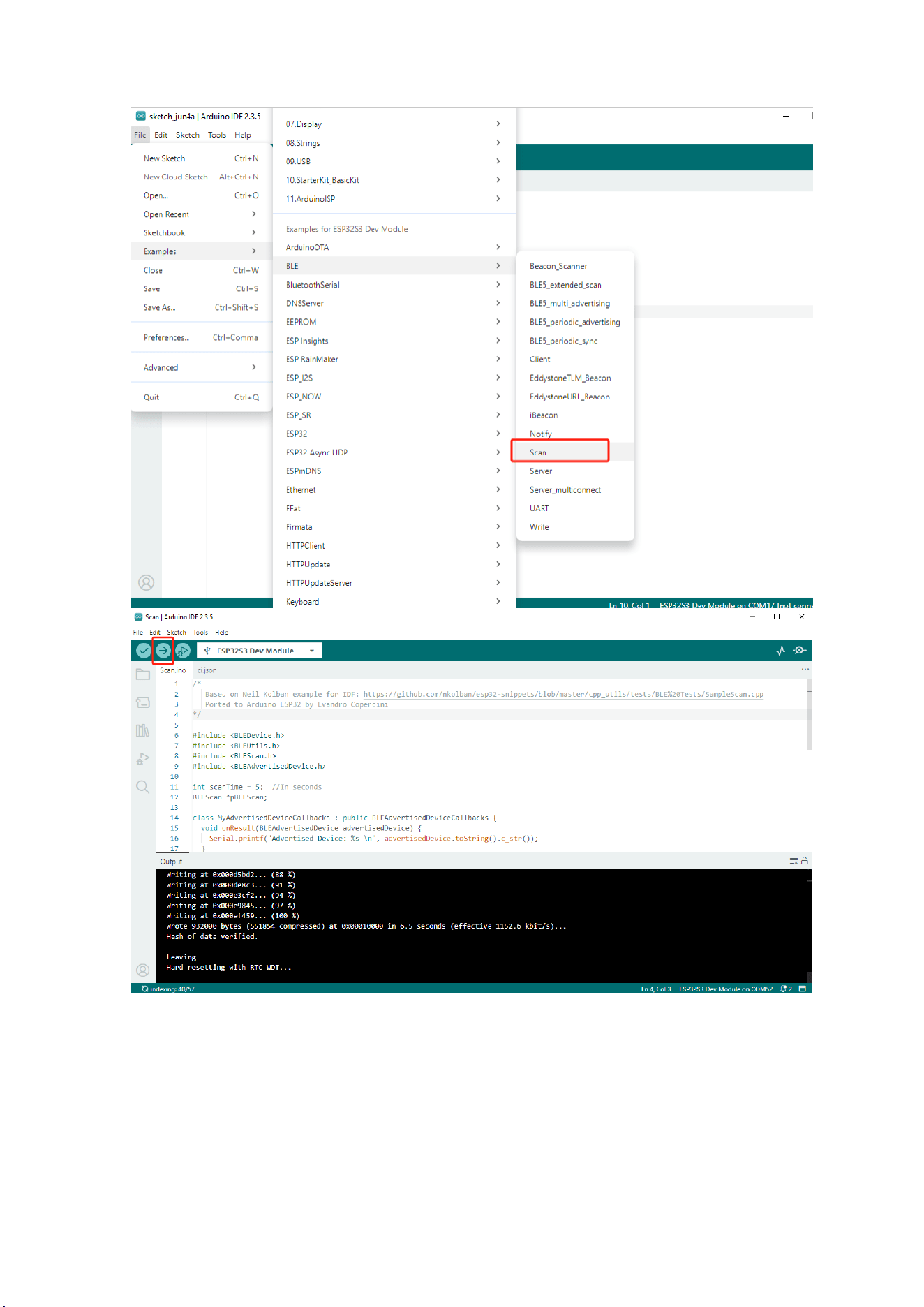Open the Server_multiconnect example
The height and width of the screenshot is (1307, 924).
[x=575, y=490]
